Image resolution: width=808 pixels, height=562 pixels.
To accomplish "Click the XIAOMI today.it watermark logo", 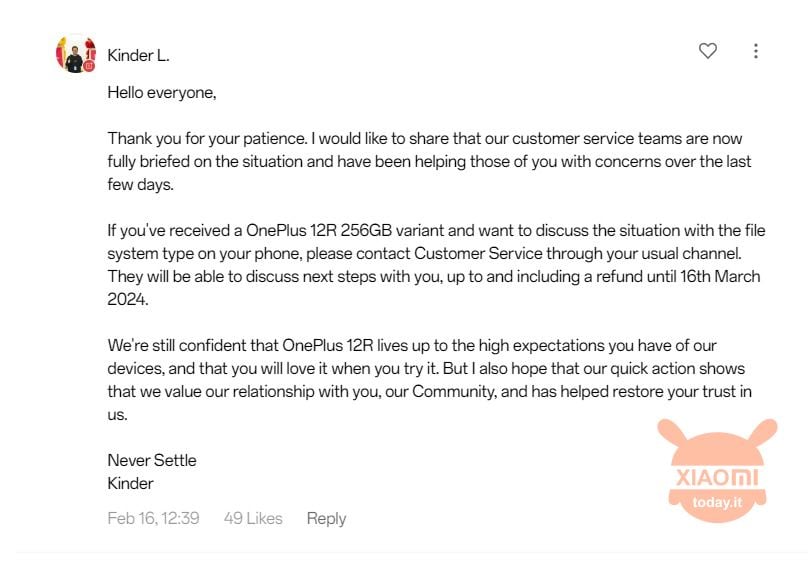I will (717, 471).
